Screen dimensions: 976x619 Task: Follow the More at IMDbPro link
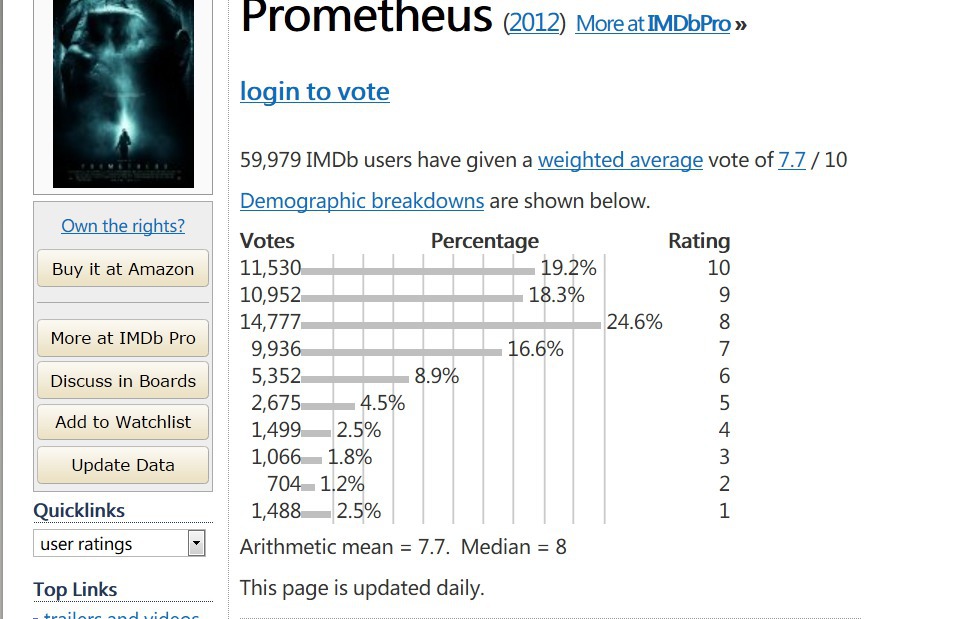click(x=653, y=23)
